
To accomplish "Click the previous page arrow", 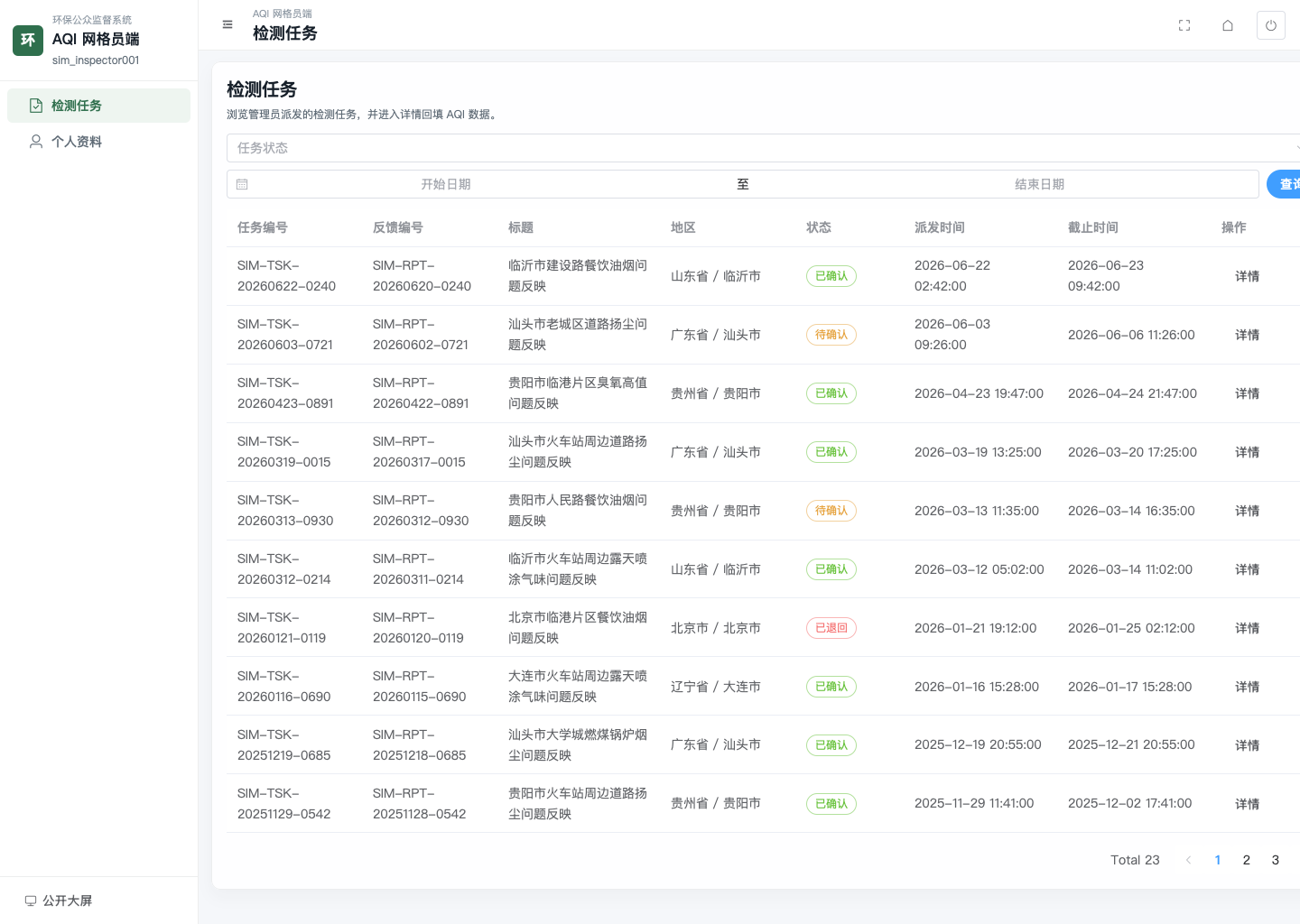I will pos(1189,860).
